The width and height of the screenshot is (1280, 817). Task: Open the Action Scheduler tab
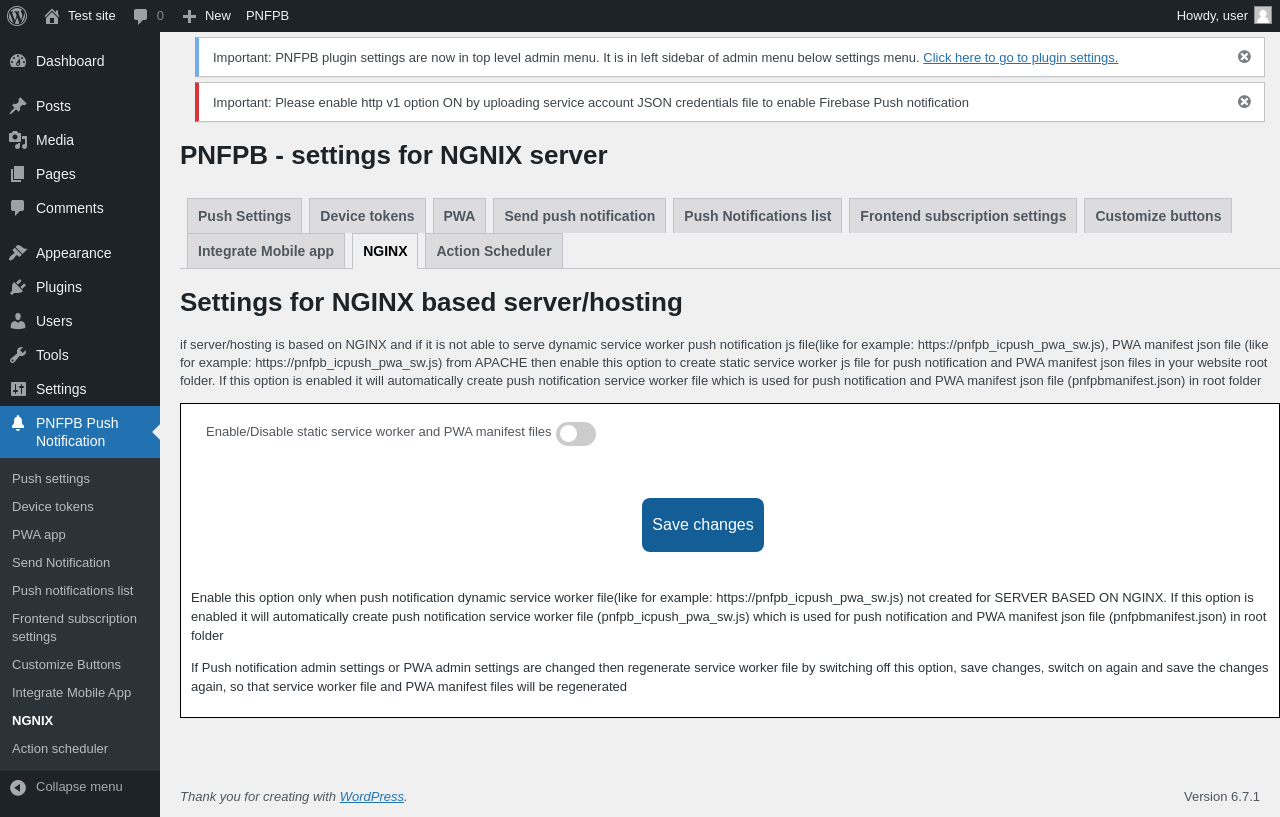click(x=493, y=251)
